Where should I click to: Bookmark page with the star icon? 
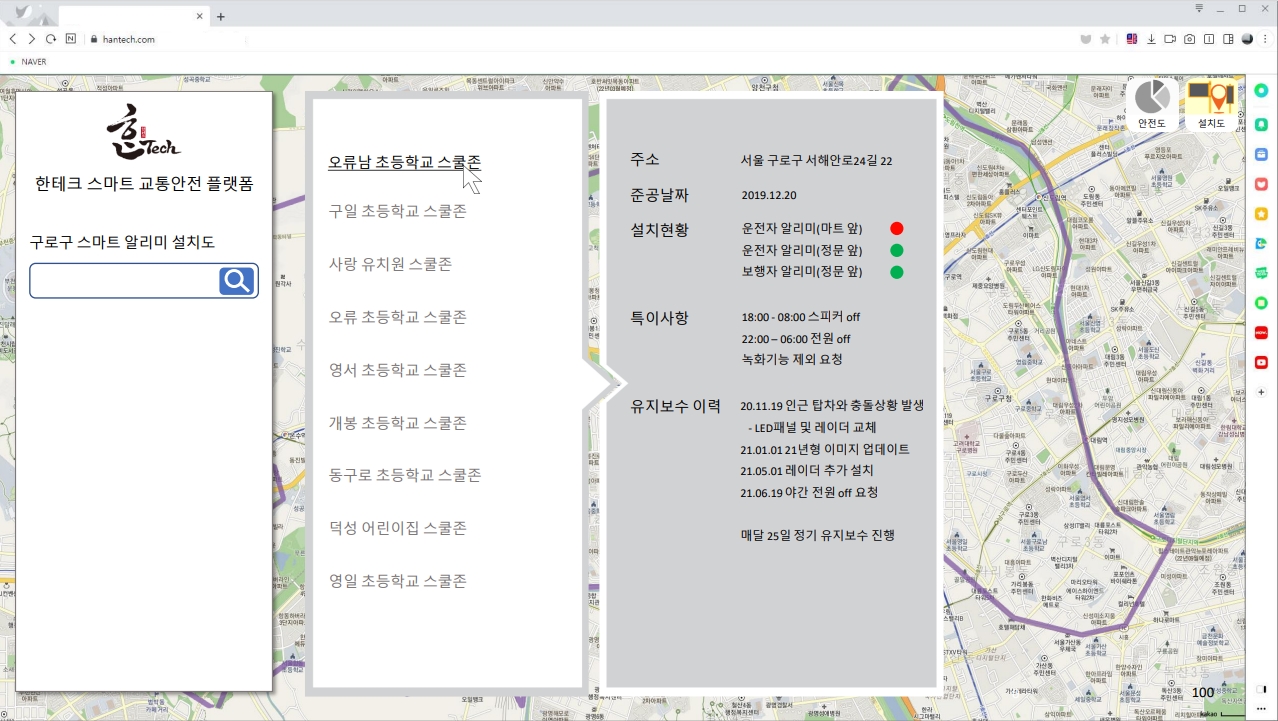pyautogui.click(x=1105, y=39)
